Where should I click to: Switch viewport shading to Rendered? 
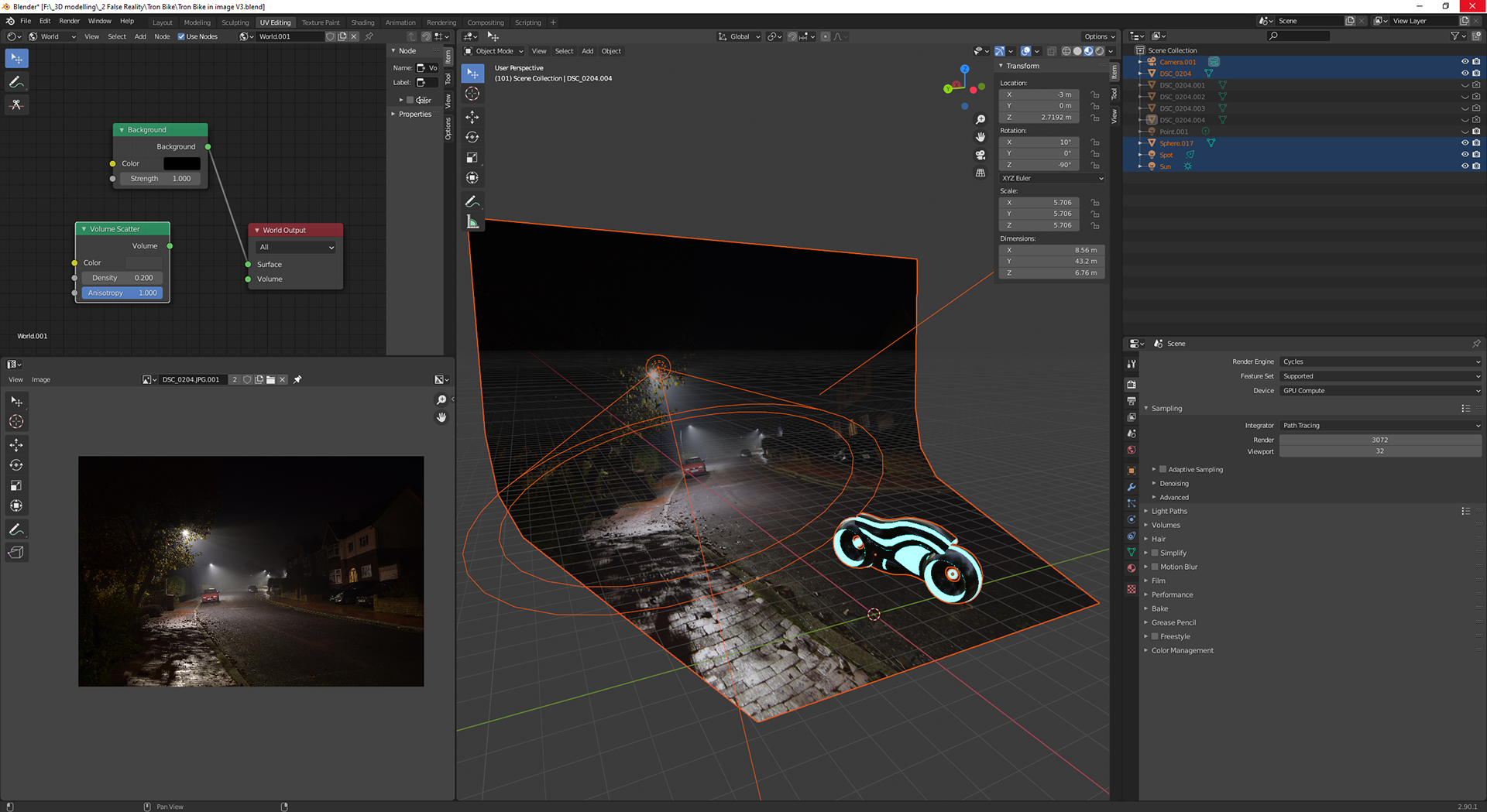tap(1099, 51)
